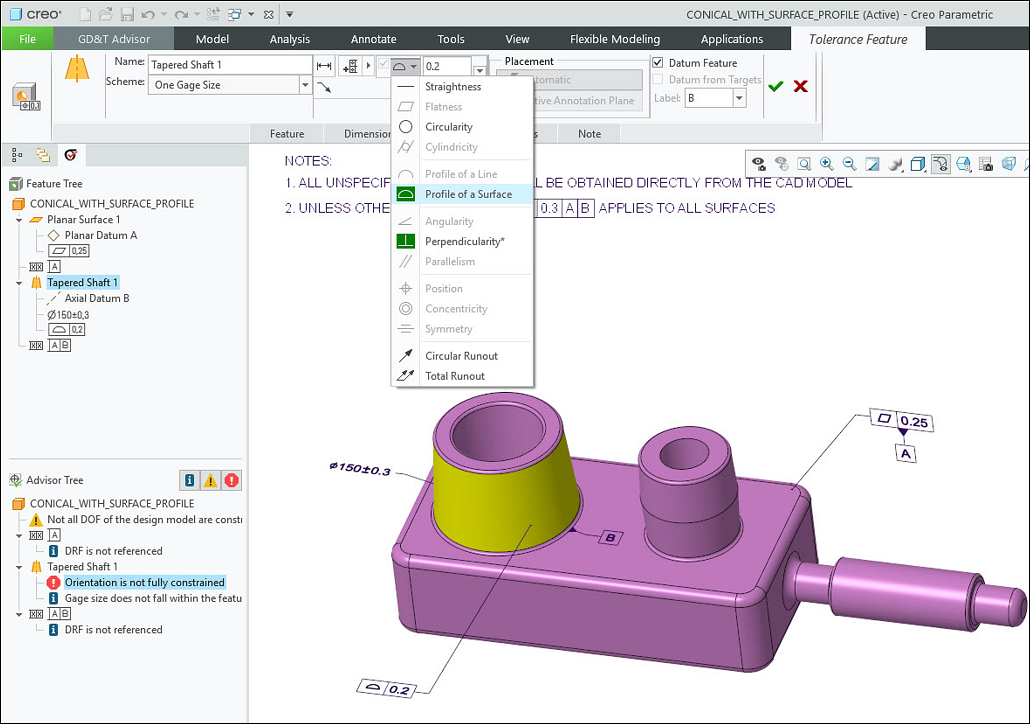1030x724 pixels.
Task: Toggle the annotation display icon
Action: 941,164
